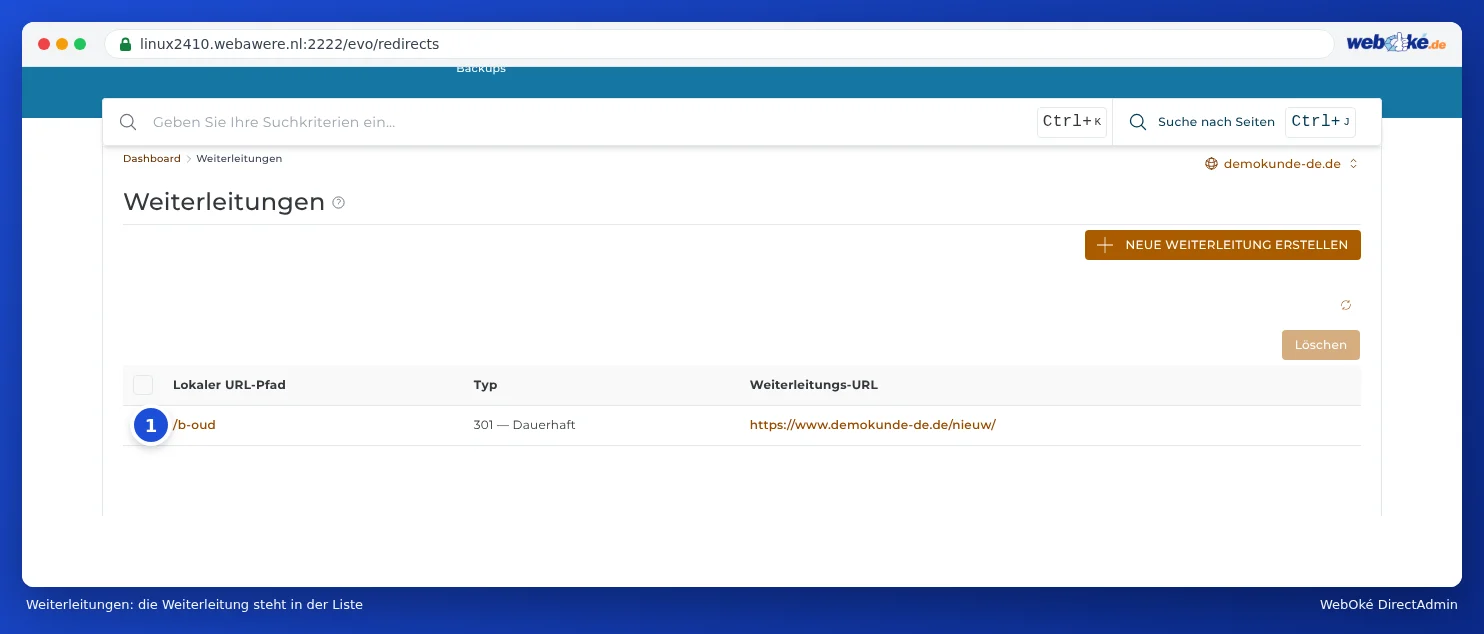
Task: Refresh the redirects list with the reload icon
Action: pos(1346,305)
